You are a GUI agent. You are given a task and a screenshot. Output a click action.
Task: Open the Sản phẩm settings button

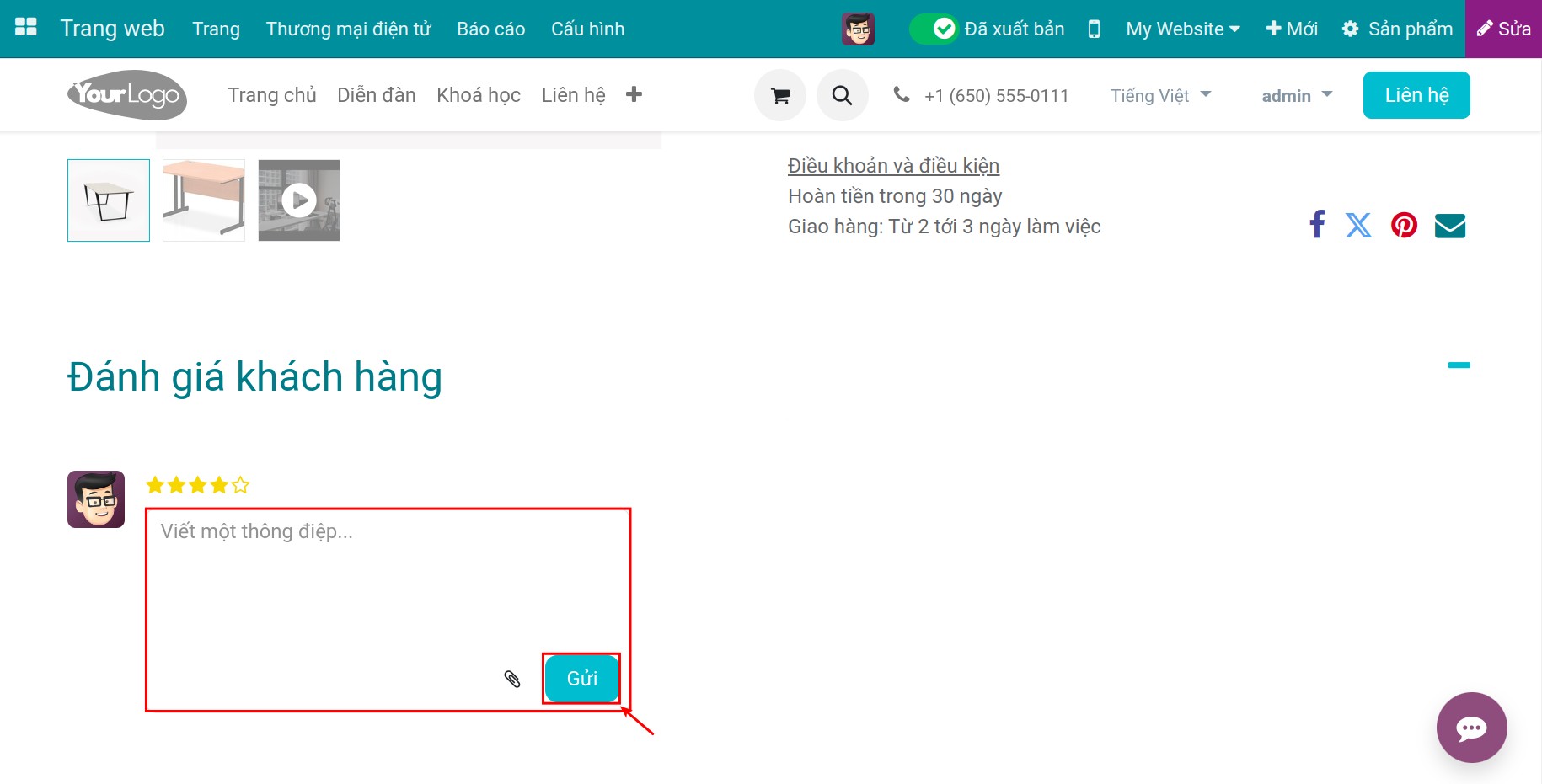coord(1397,29)
